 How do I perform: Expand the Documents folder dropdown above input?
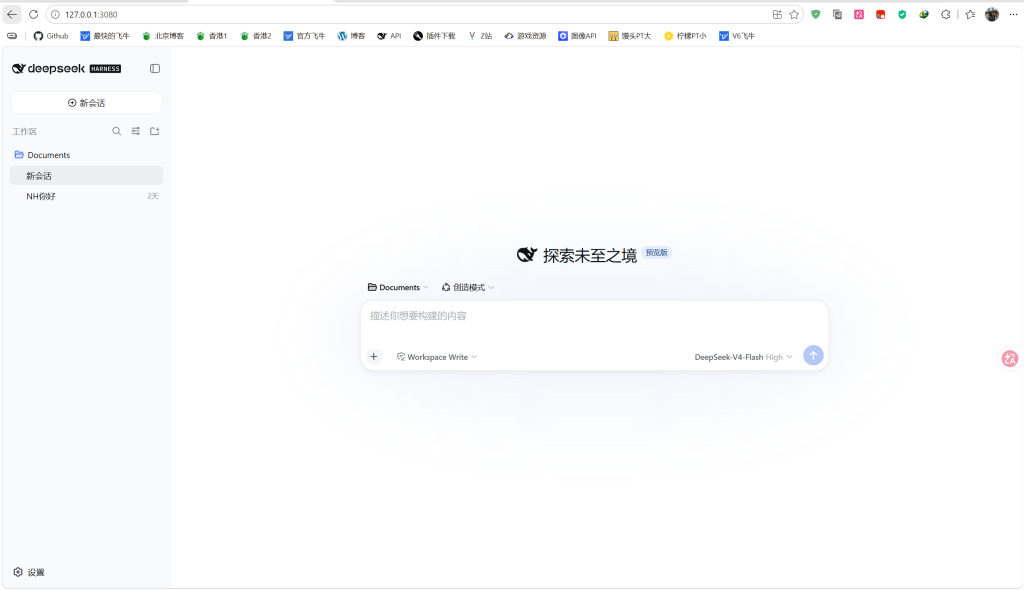[x=398, y=287]
